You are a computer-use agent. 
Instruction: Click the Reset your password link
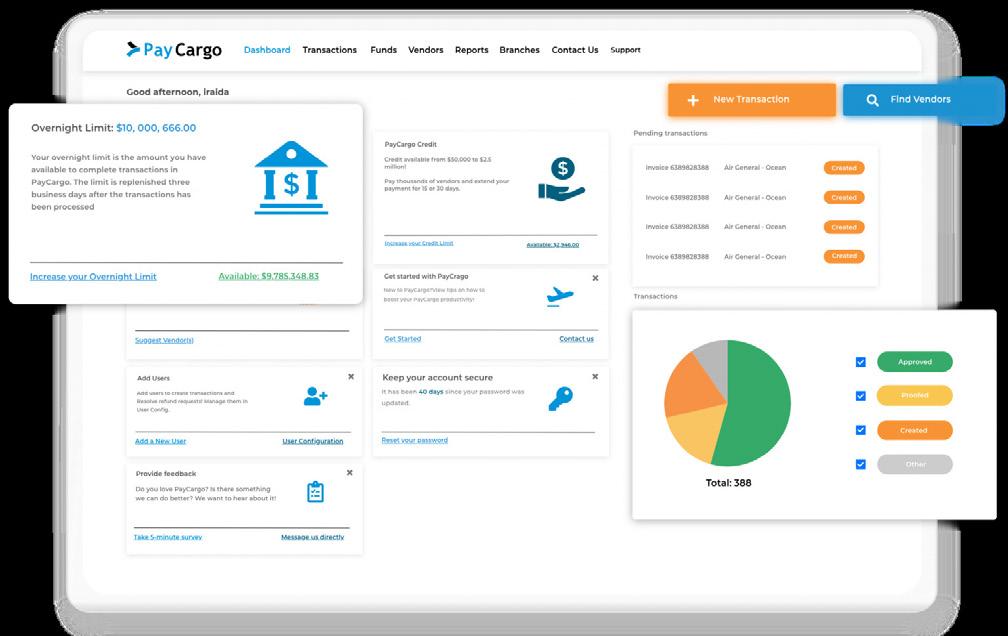pyautogui.click(x=415, y=441)
